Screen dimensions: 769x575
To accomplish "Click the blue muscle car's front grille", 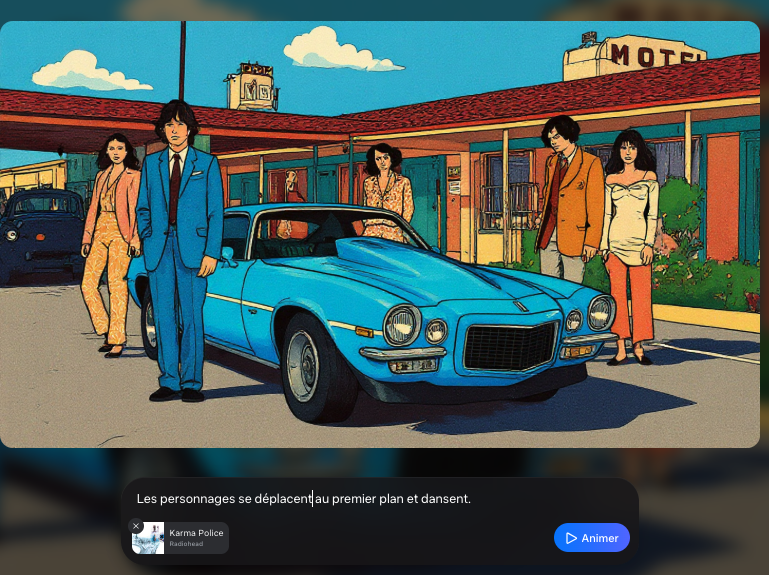I will [511, 346].
